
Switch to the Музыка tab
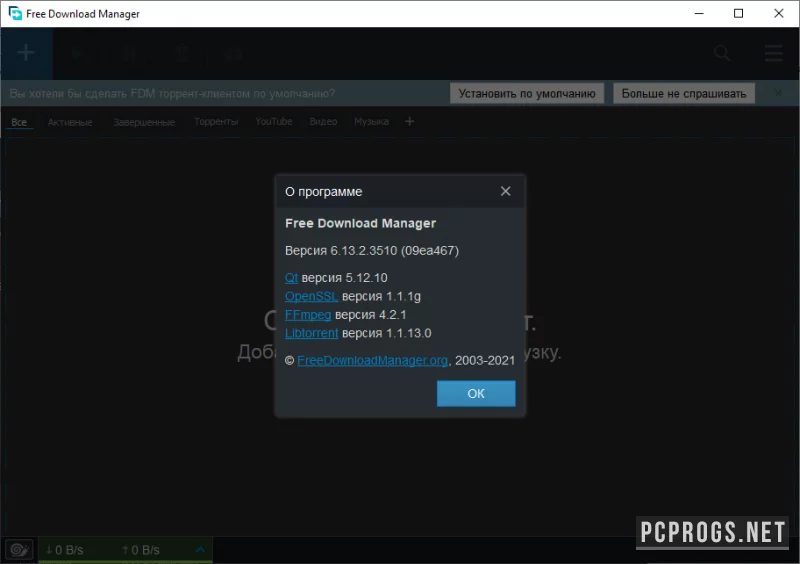[x=371, y=121]
